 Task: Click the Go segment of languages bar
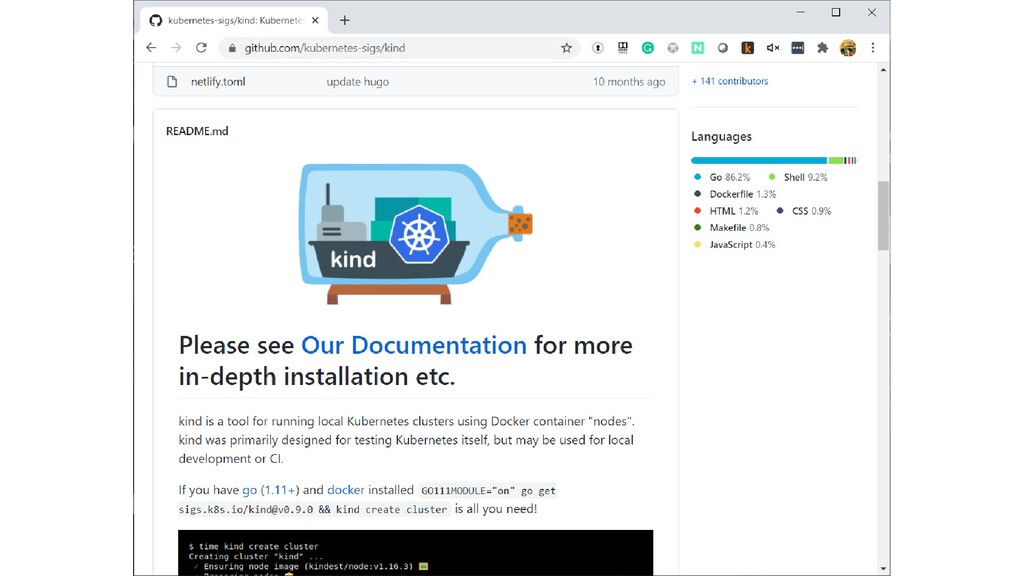760,160
